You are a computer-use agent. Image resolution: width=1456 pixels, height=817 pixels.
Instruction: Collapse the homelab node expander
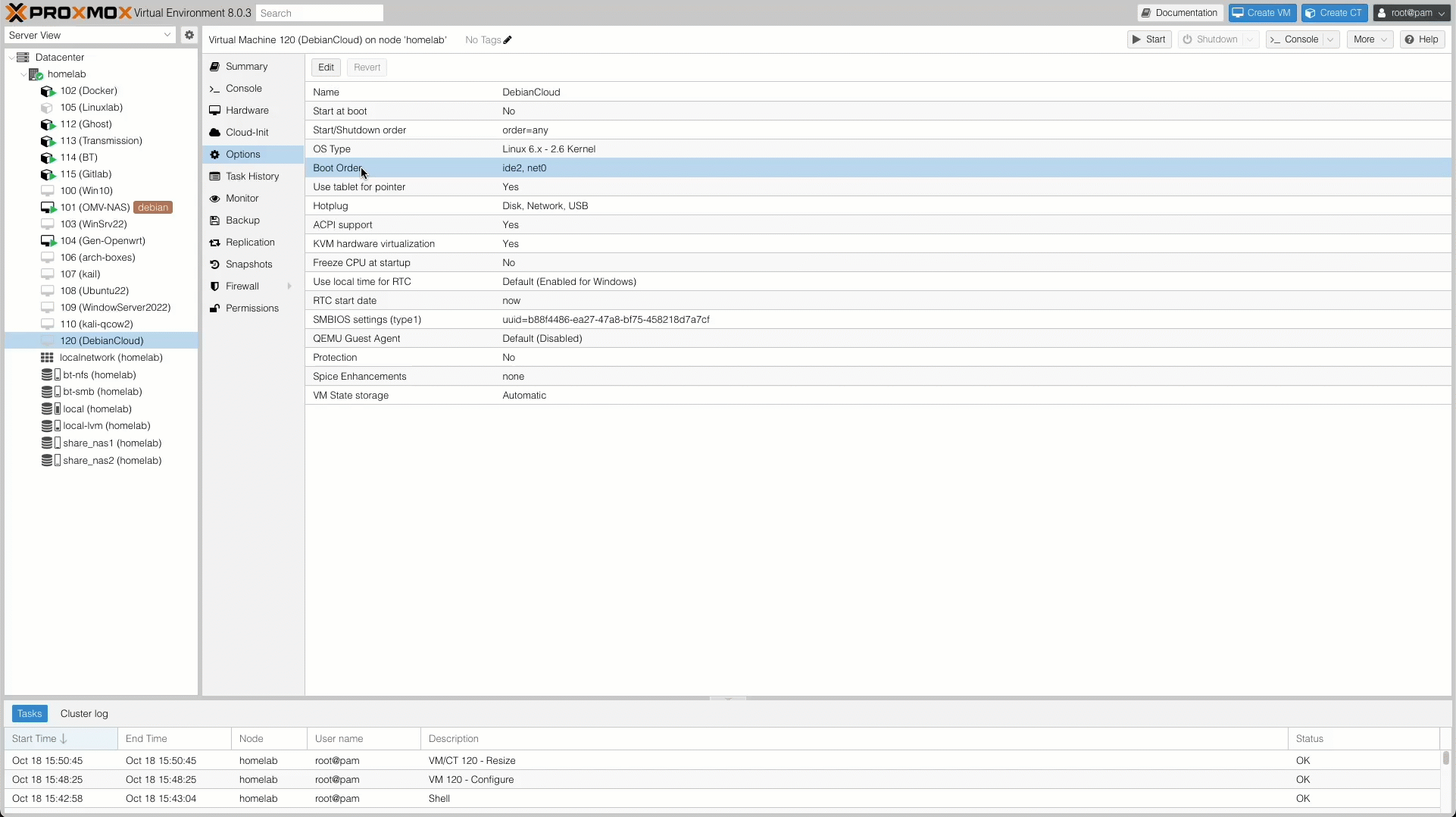(23, 74)
